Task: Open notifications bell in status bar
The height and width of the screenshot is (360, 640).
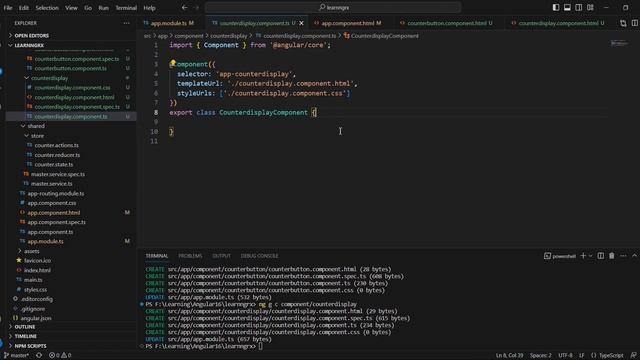Action: (x=633, y=356)
